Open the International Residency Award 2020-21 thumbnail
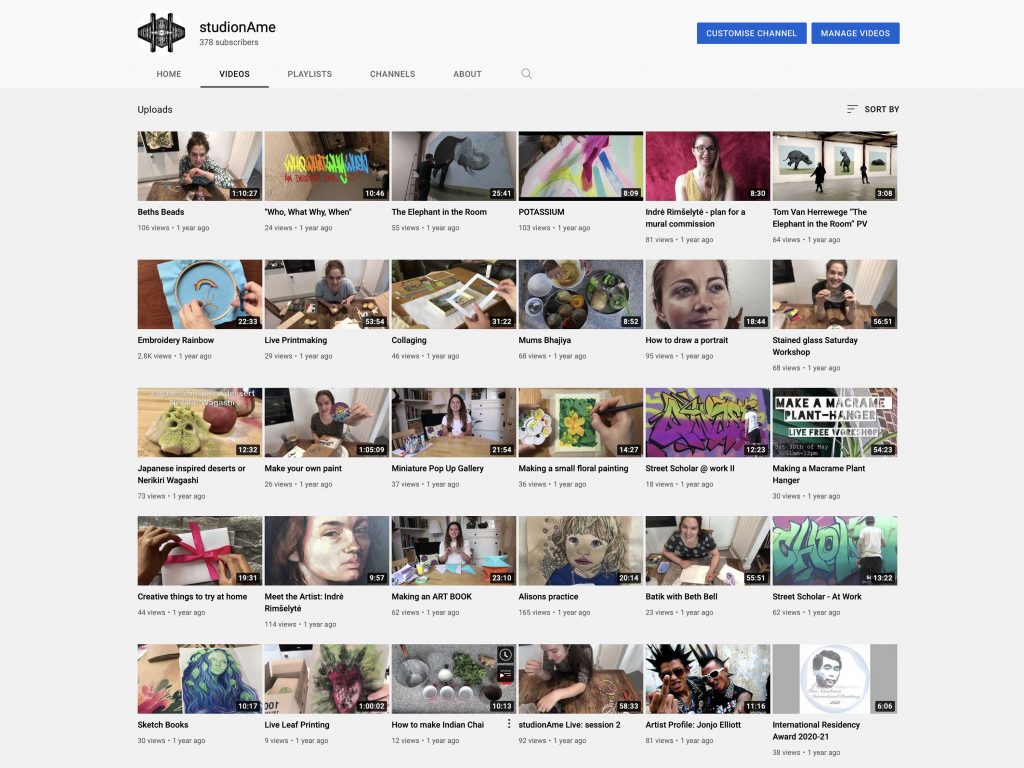Screen dimensions: 1024x768 click(834, 678)
